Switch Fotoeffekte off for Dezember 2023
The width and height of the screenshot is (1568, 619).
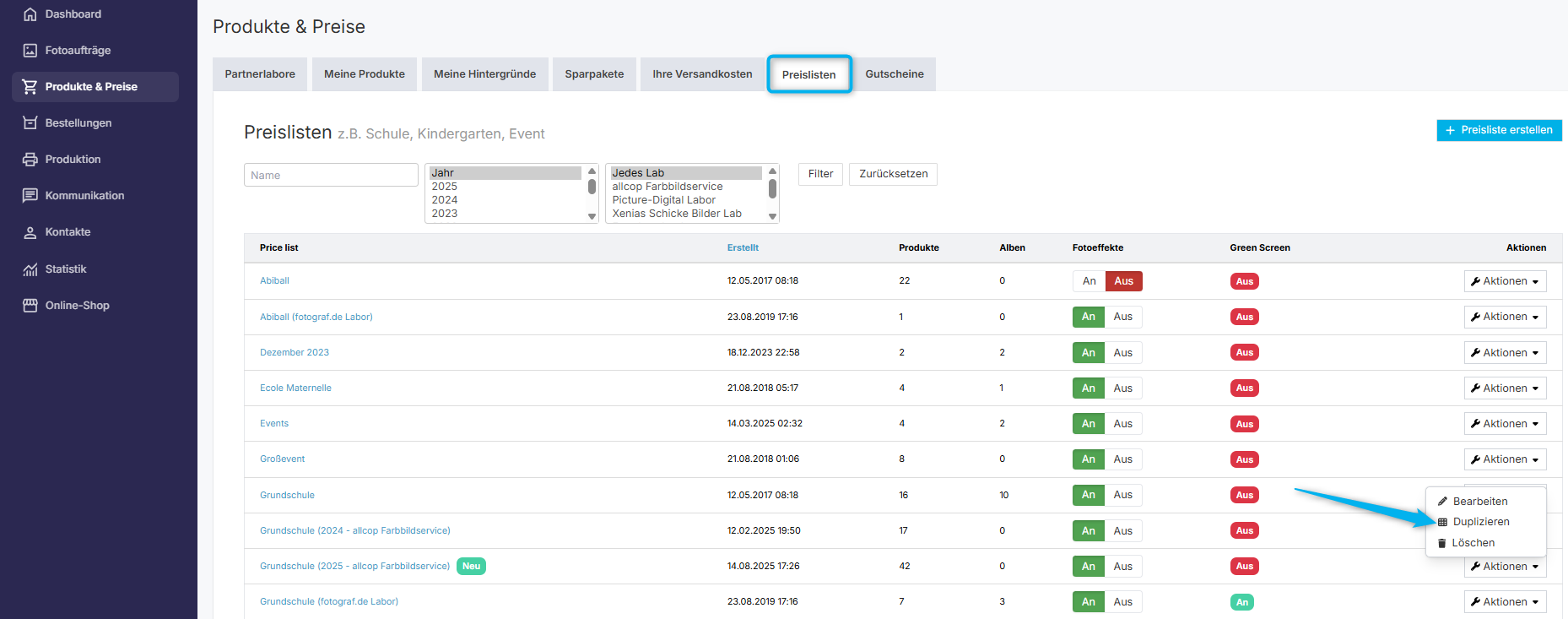click(1123, 353)
